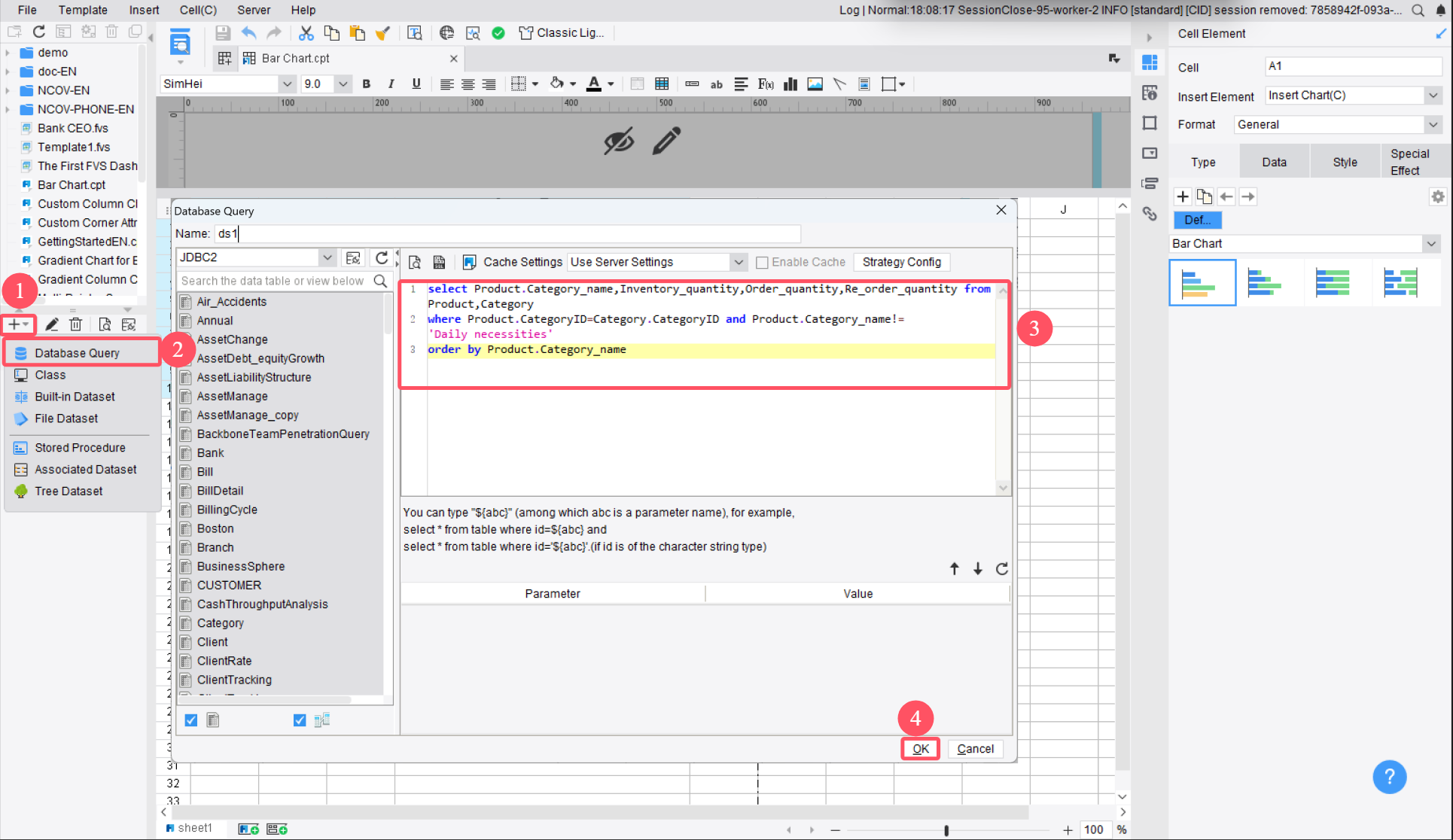Open the Use Server Settings dropdown
1453x840 pixels.
(x=739, y=263)
